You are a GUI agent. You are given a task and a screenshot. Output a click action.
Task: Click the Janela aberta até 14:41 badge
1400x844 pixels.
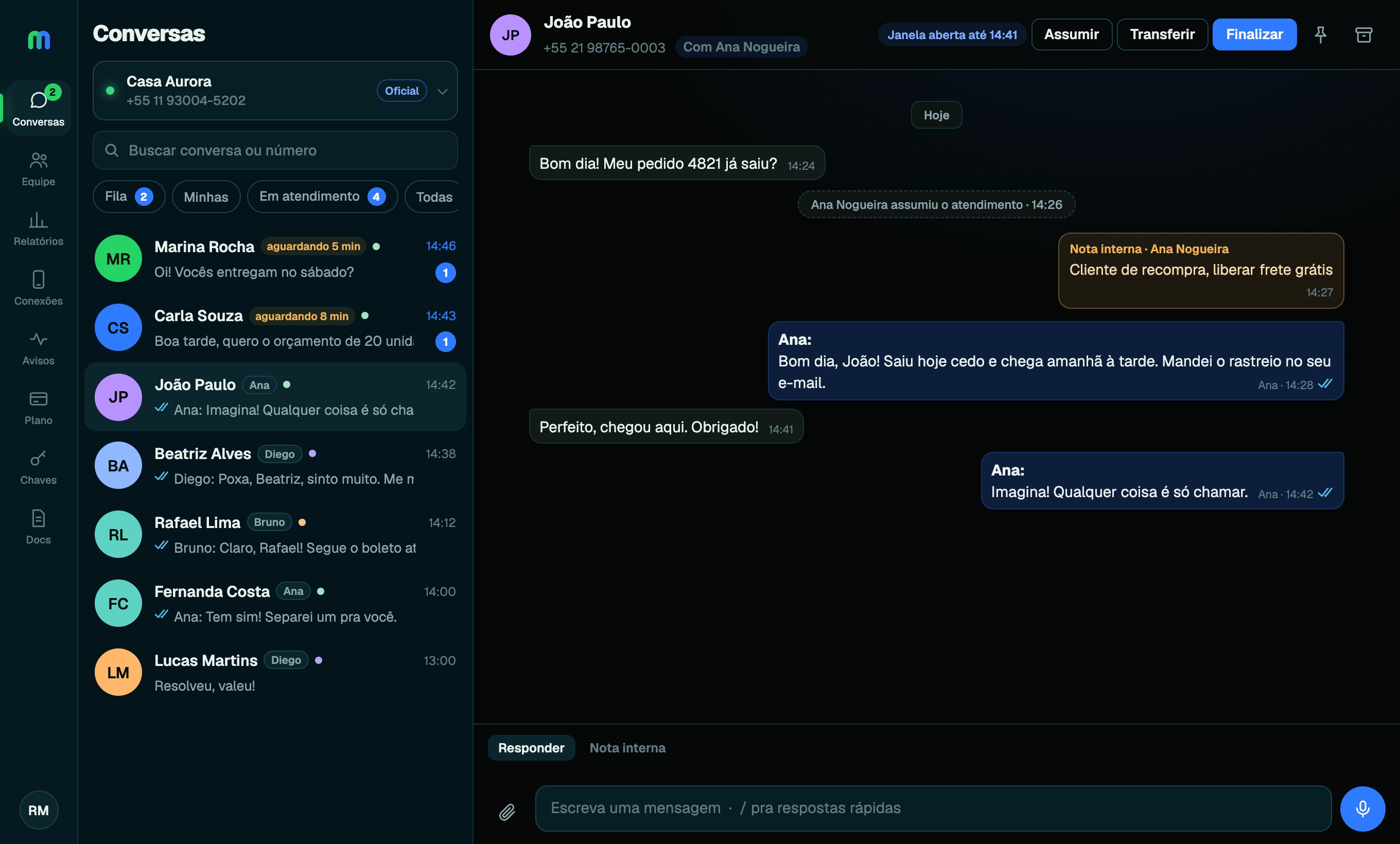(x=952, y=34)
